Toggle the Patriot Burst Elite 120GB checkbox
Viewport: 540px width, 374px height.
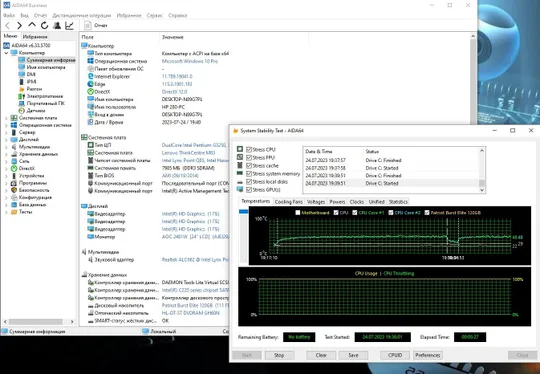pyautogui.click(x=427, y=212)
